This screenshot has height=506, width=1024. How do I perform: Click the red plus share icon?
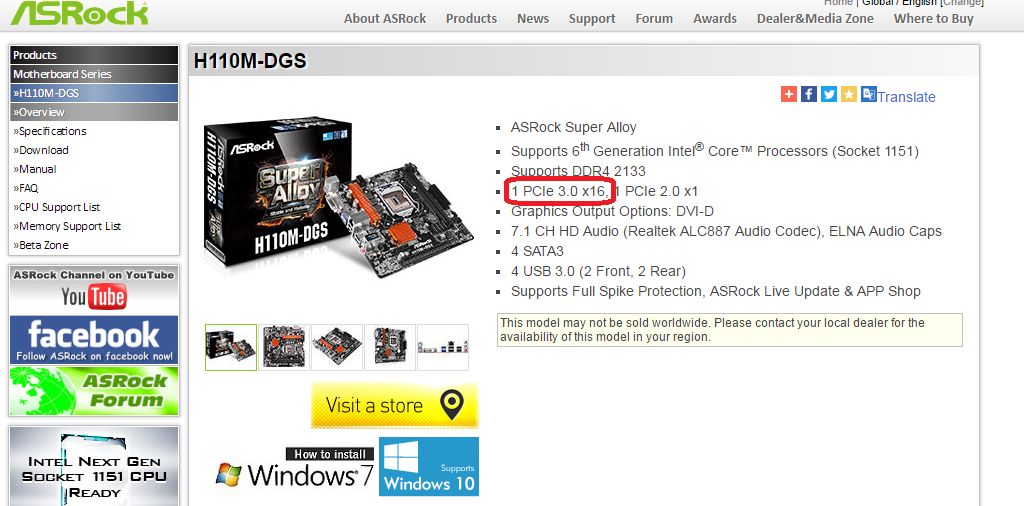(789, 94)
